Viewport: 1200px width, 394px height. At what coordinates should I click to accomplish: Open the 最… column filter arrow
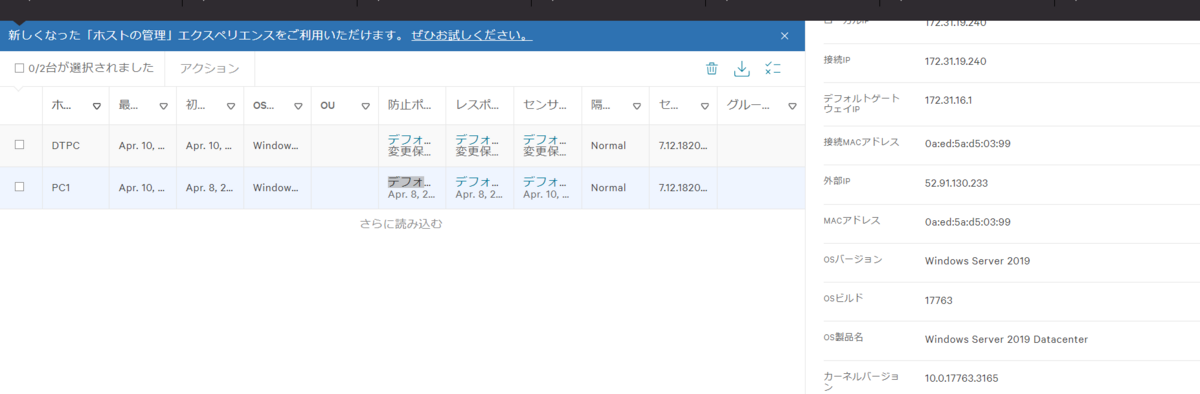(164, 106)
